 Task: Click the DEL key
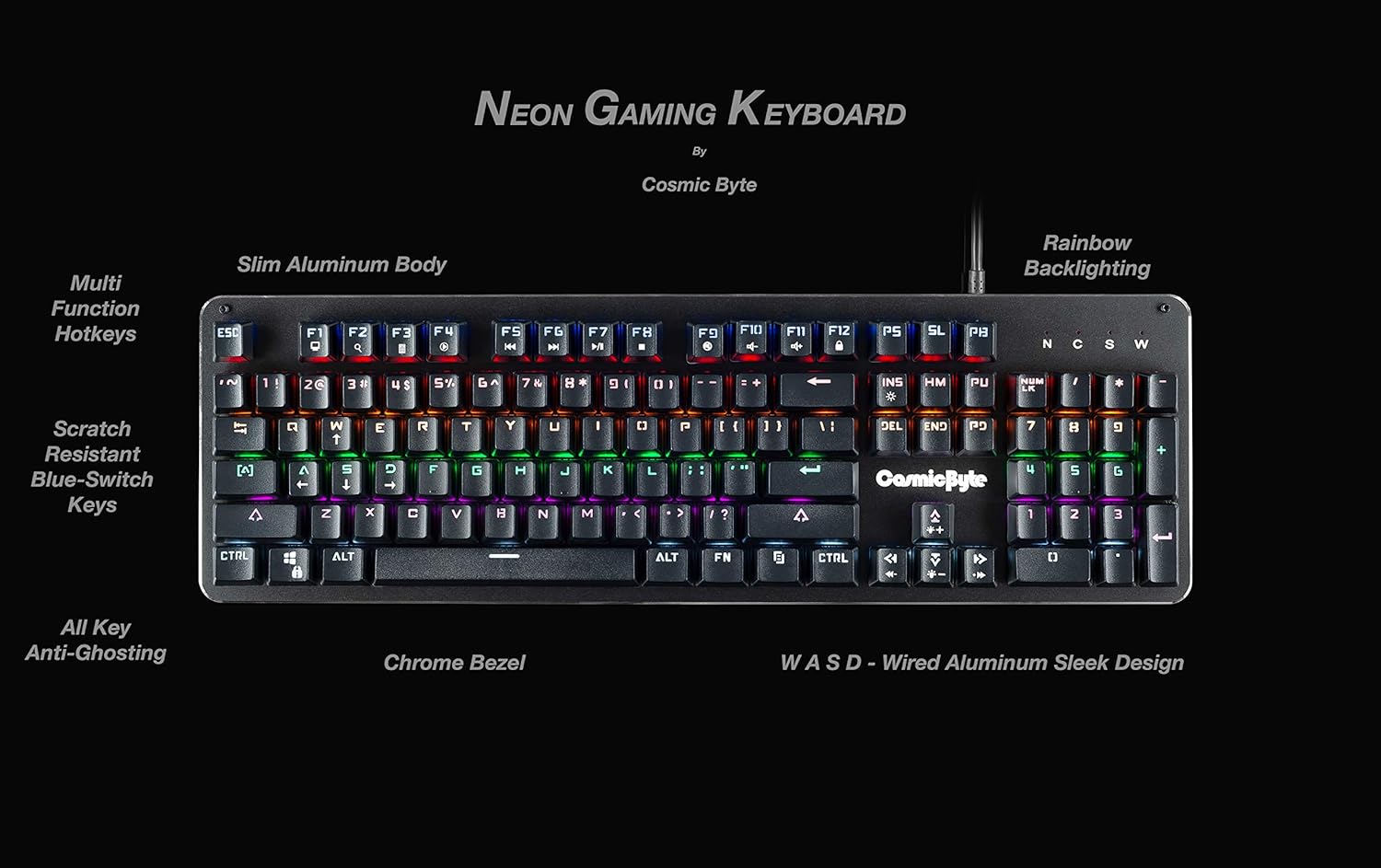coord(891,434)
